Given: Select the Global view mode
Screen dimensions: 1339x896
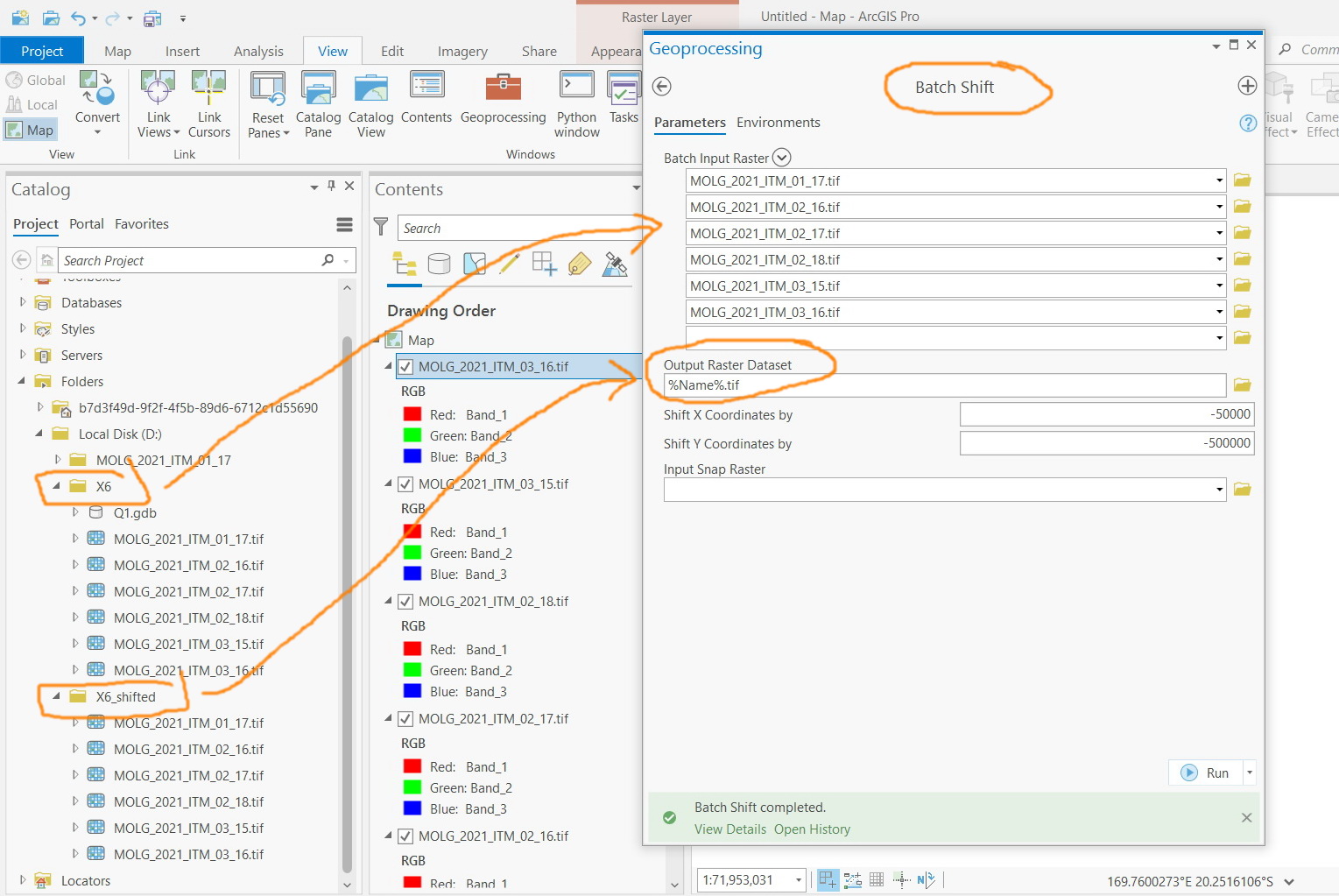Looking at the screenshot, I should tap(36, 80).
